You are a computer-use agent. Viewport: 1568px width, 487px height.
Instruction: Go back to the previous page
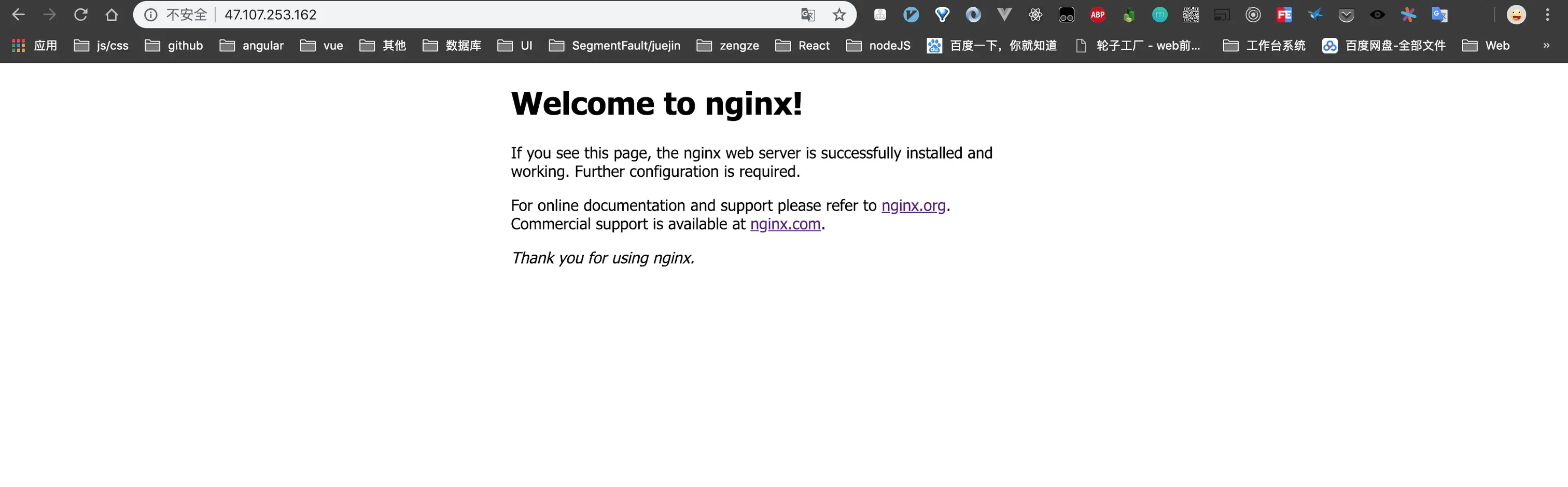pyautogui.click(x=18, y=15)
